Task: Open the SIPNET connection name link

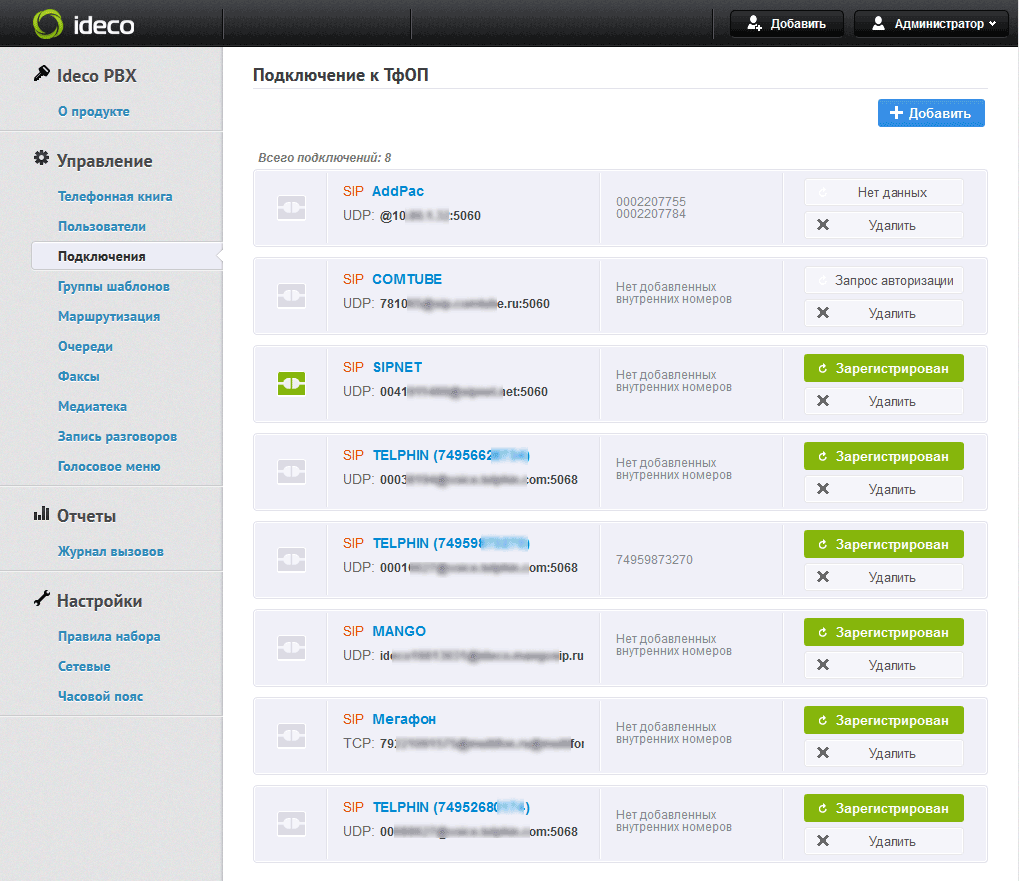Action: pos(397,367)
